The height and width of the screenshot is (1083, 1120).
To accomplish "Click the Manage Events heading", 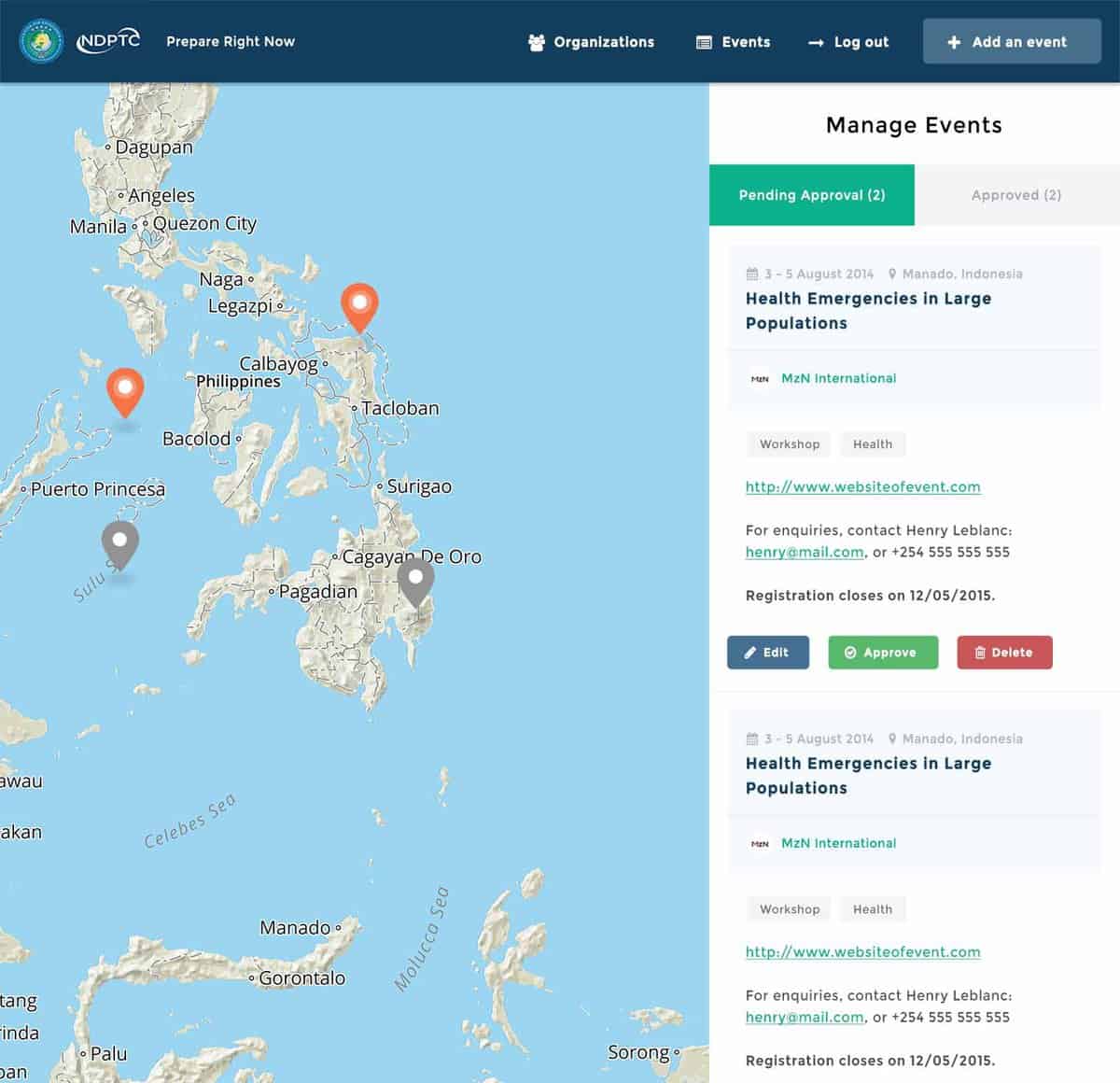I will 914,125.
